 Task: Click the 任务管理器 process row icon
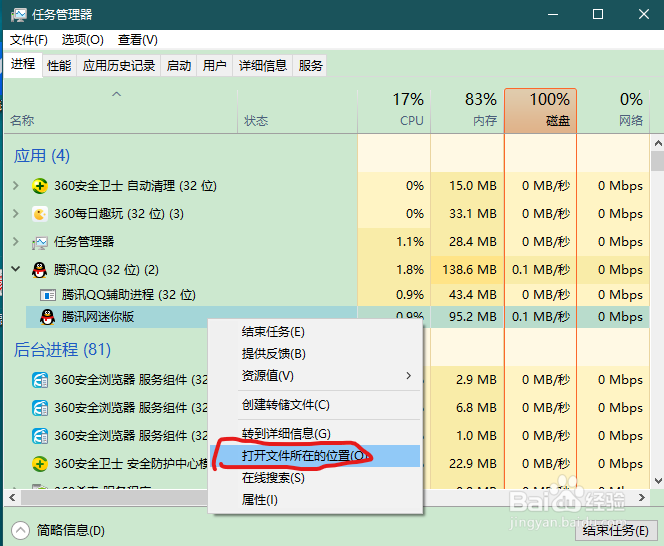tap(40, 242)
